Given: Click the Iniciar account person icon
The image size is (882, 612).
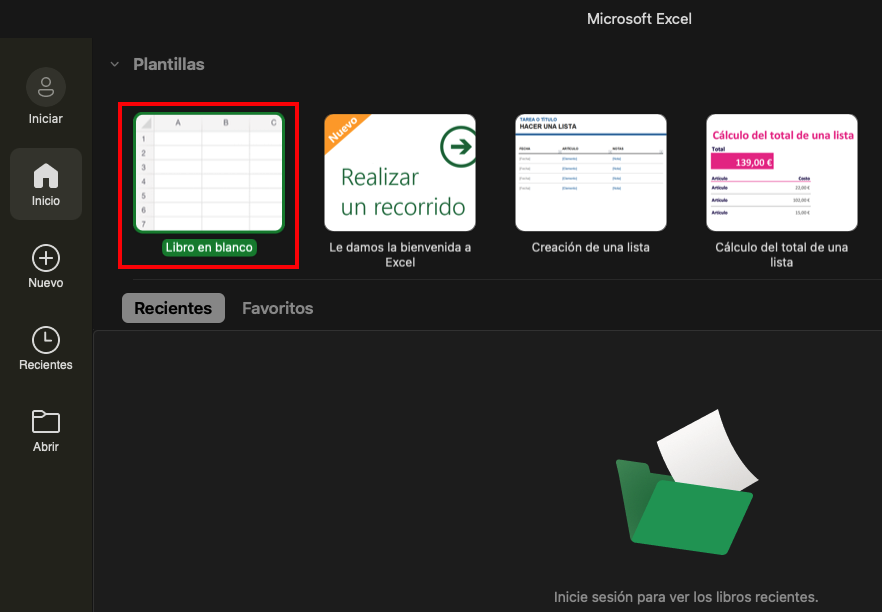Looking at the screenshot, I should point(45,88).
